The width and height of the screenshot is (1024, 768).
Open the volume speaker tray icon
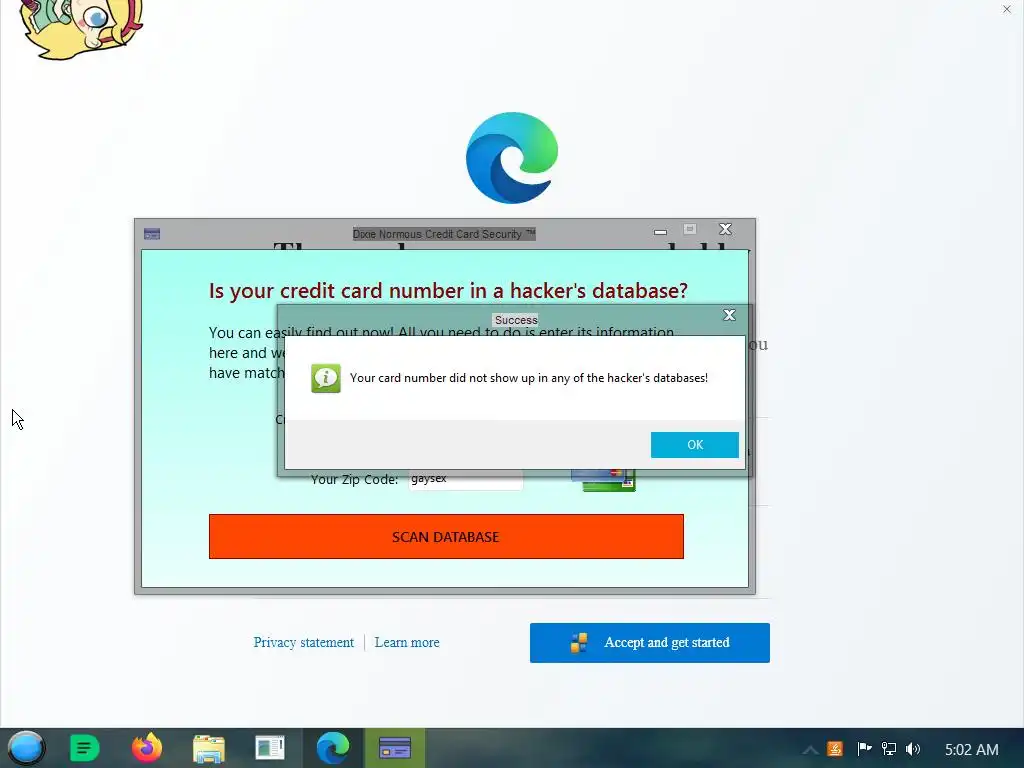coord(913,749)
